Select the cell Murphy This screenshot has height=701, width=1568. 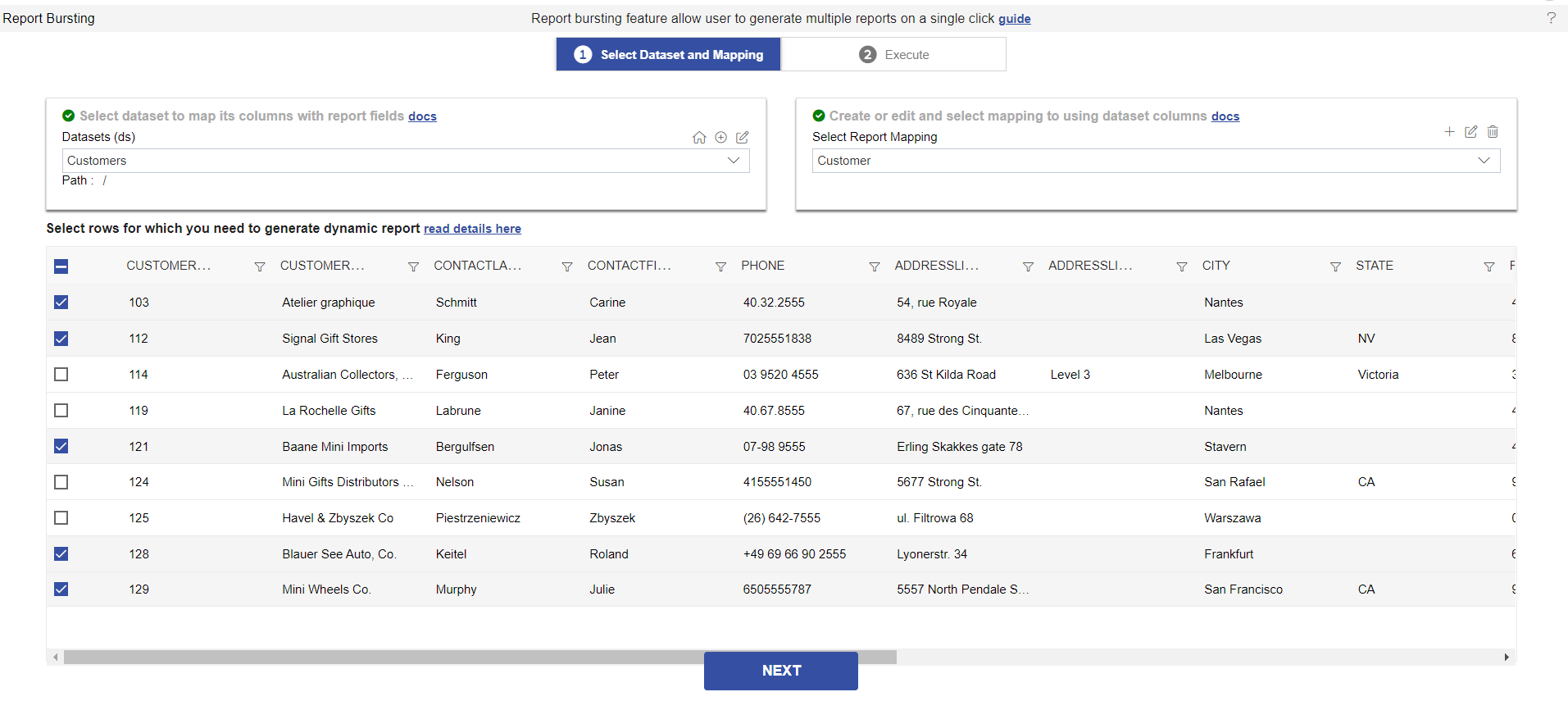(x=456, y=589)
